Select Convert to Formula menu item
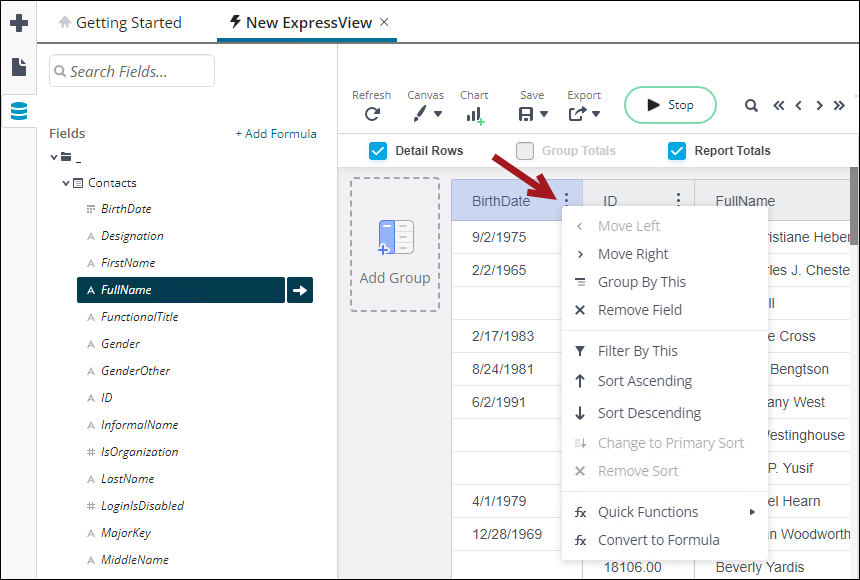 coord(665,540)
